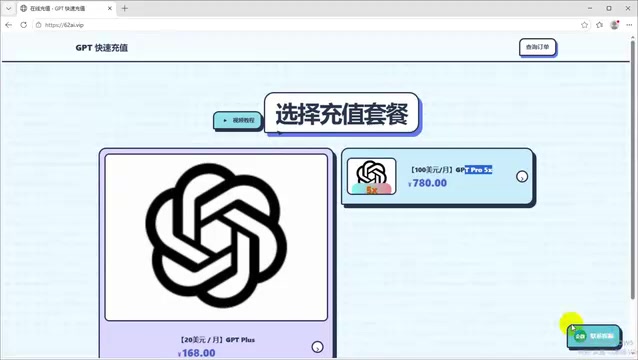638x360 pixels.
Task: Click the GPT Pro 5x logo thumbnail
Action: 371,176
